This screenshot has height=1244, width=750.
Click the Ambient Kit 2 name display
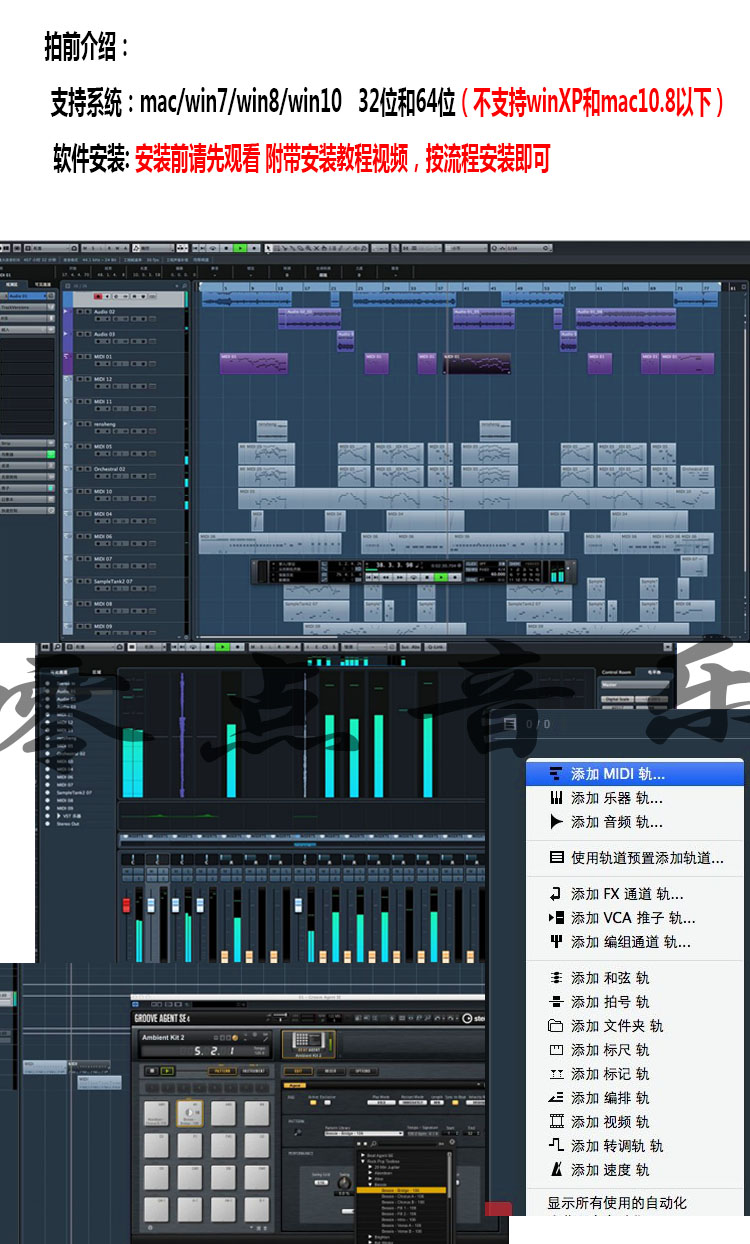(x=163, y=1037)
